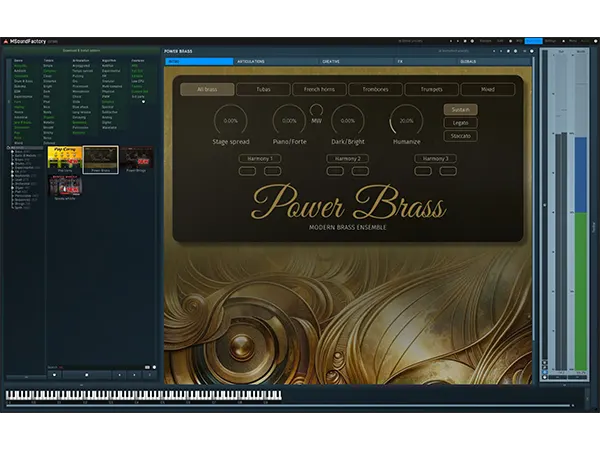Click the heart button below the preset browser
600x450 pixels.
(x=54, y=375)
